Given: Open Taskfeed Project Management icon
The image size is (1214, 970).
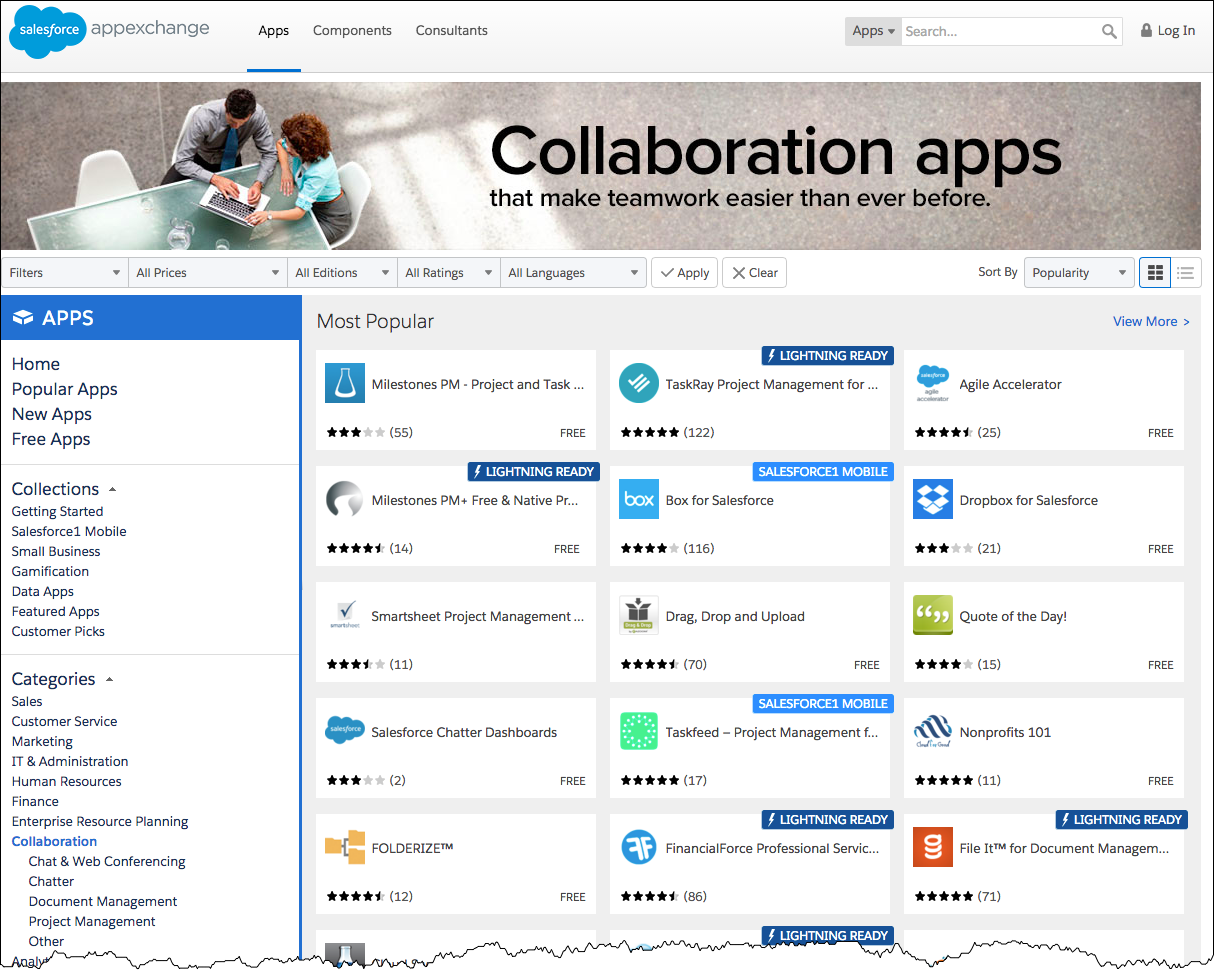Looking at the screenshot, I should coord(639,732).
